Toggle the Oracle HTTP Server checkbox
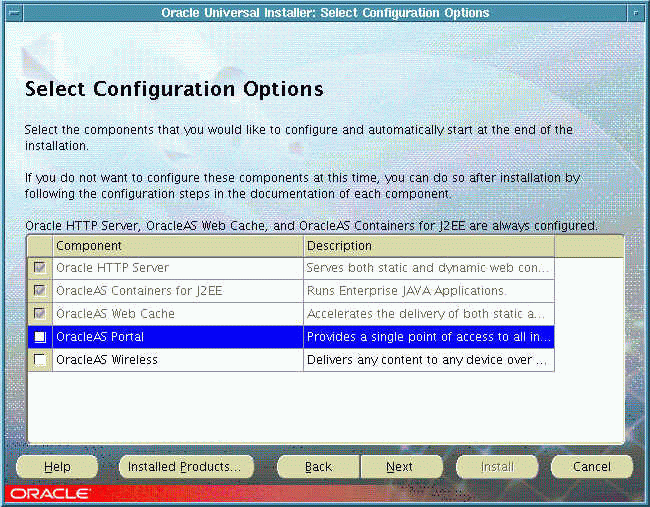Image resolution: width=650 pixels, height=507 pixels. pos(40,268)
